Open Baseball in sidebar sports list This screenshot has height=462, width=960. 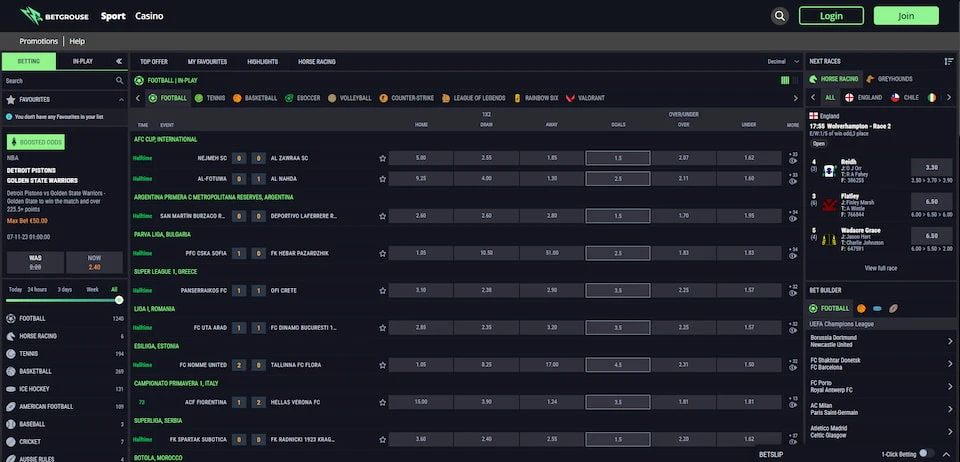(64, 424)
